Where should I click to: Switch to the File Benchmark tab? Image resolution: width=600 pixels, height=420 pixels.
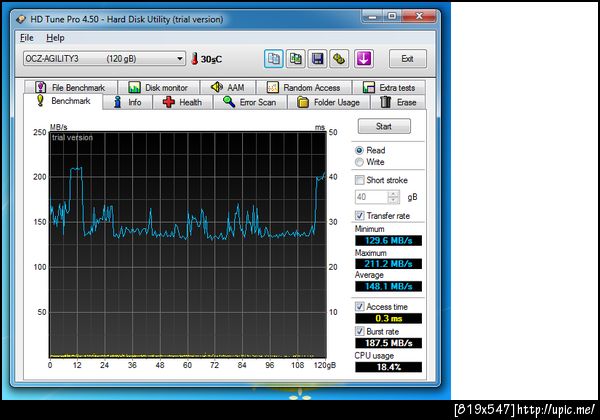[70, 88]
